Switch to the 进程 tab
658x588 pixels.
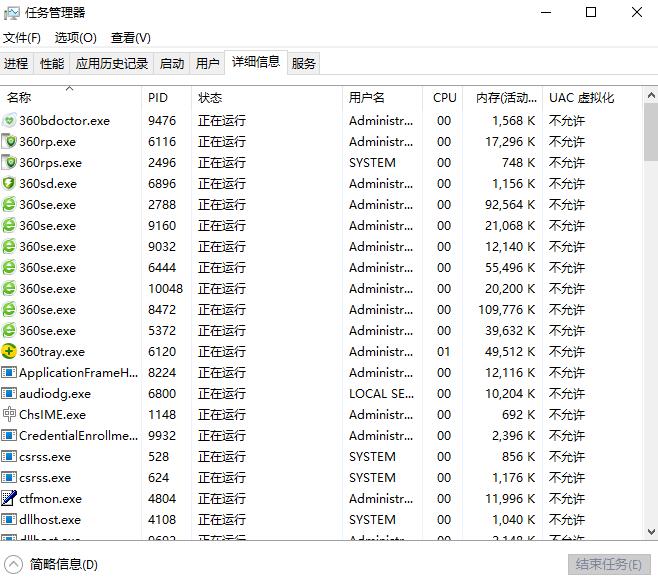(16, 64)
